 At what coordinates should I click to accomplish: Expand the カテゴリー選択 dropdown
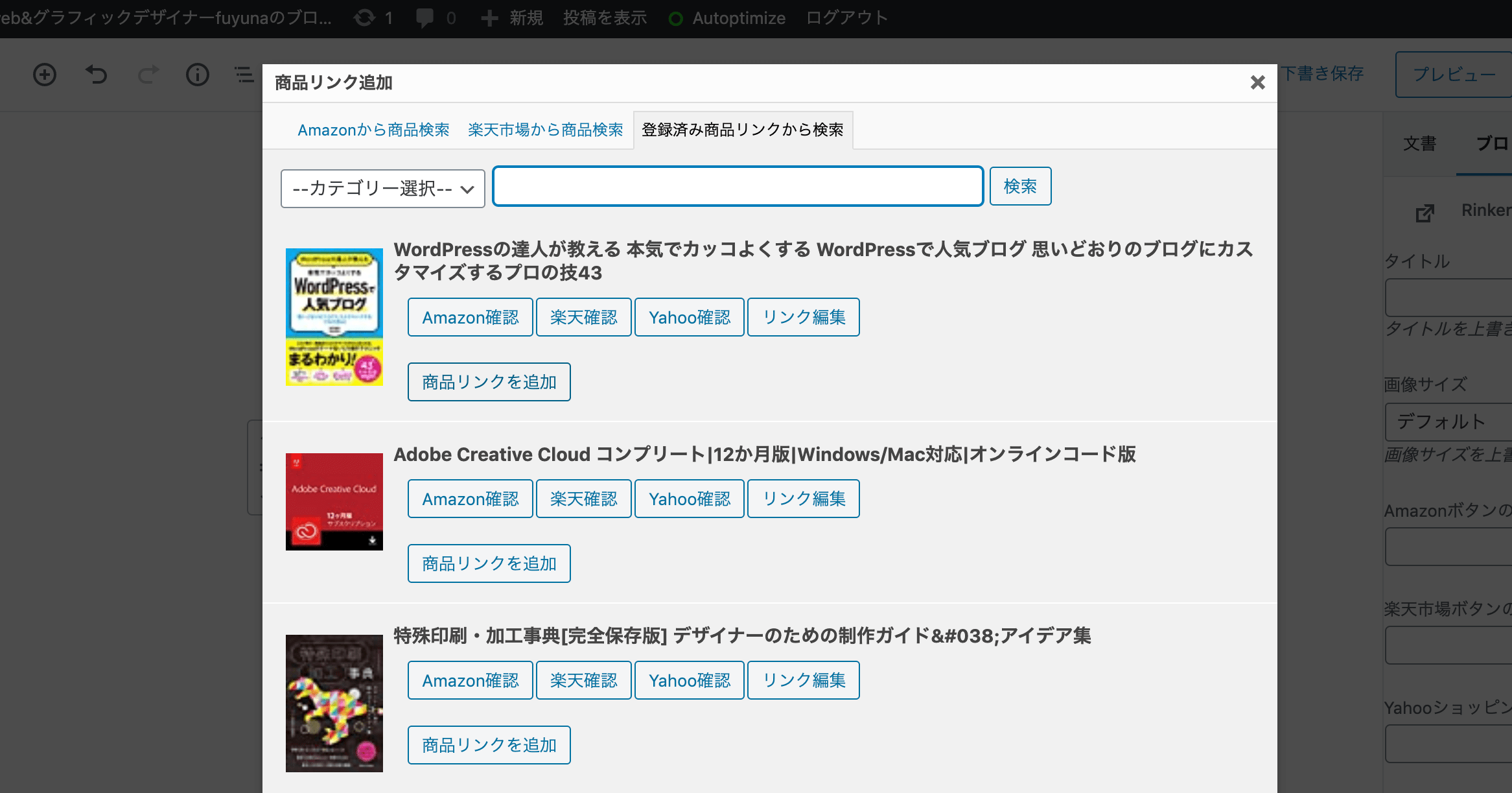click(383, 189)
